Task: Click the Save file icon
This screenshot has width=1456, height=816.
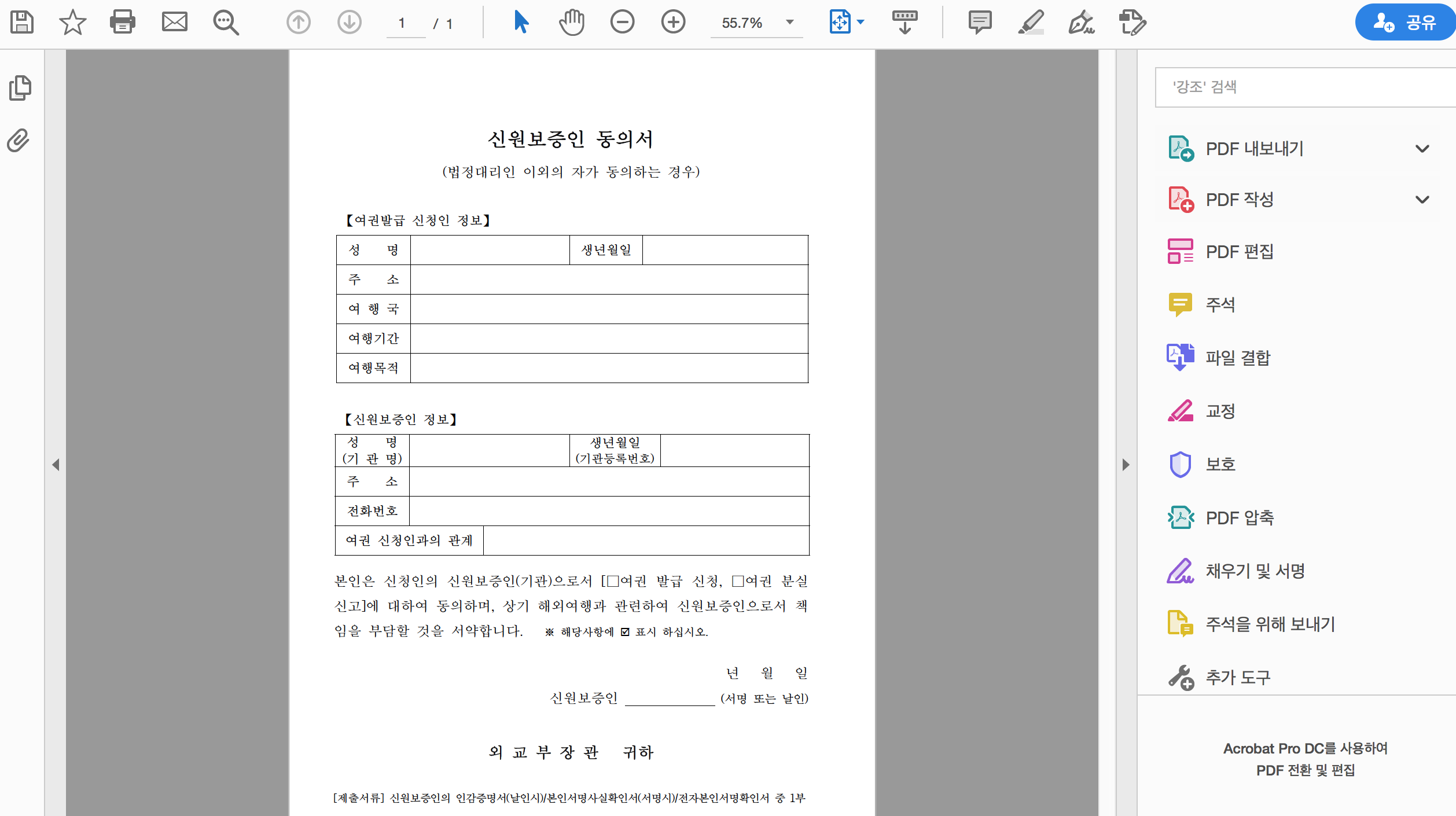Action: (22, 23)
